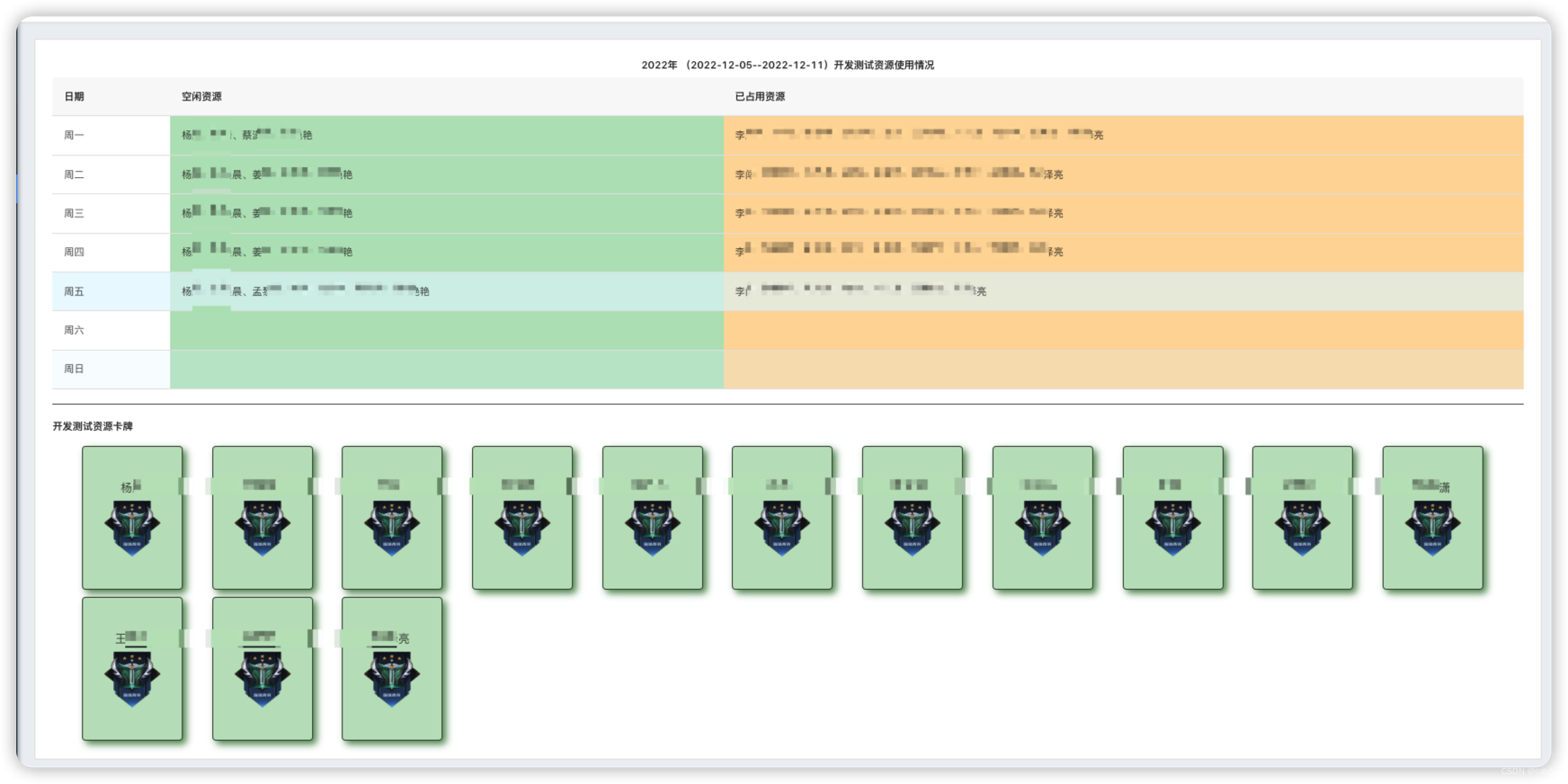Click the free-resources cell in the 周三 row
1568x784 pixels.
click(447, 213)
